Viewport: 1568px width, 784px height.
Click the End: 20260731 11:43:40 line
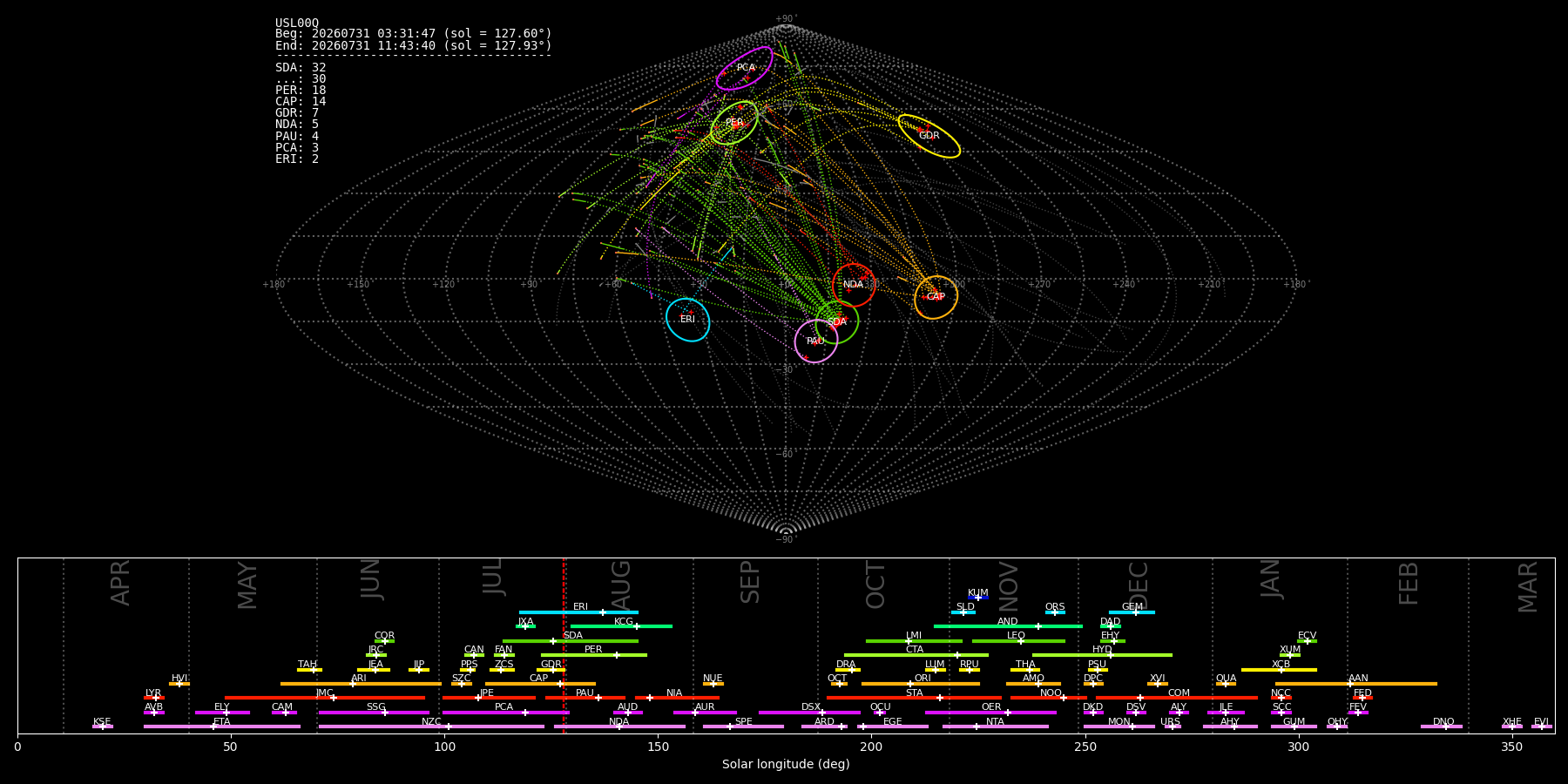[414, 45]
